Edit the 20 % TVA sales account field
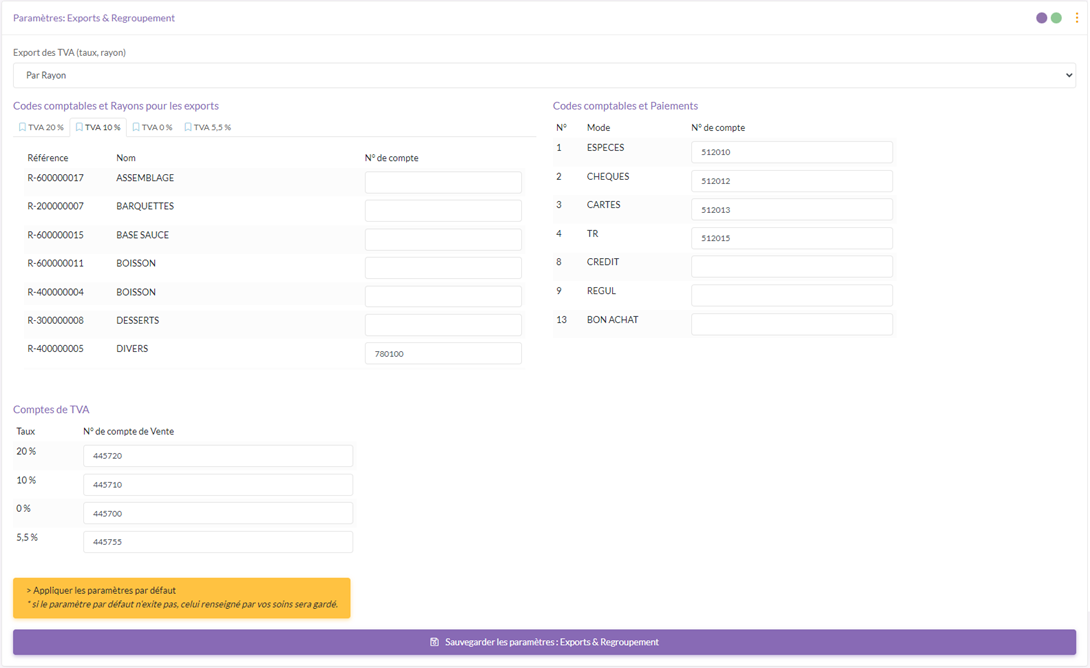Viewport: 1090px width, 668px height. coord(218,456)
